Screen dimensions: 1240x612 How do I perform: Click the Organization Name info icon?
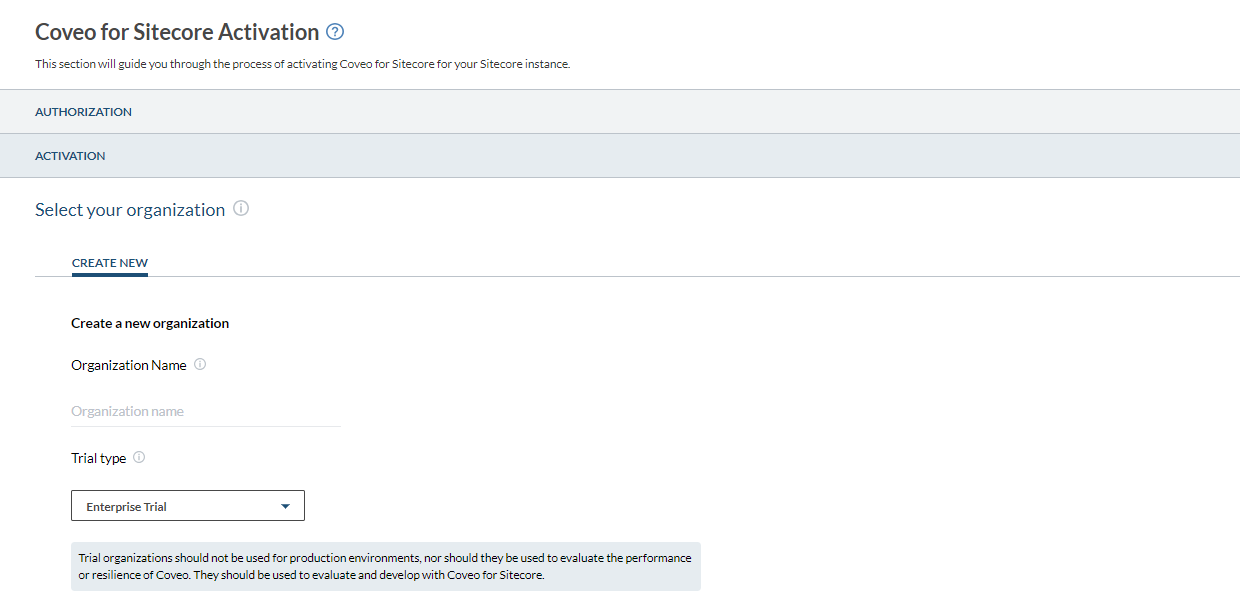tap(200, 365)
